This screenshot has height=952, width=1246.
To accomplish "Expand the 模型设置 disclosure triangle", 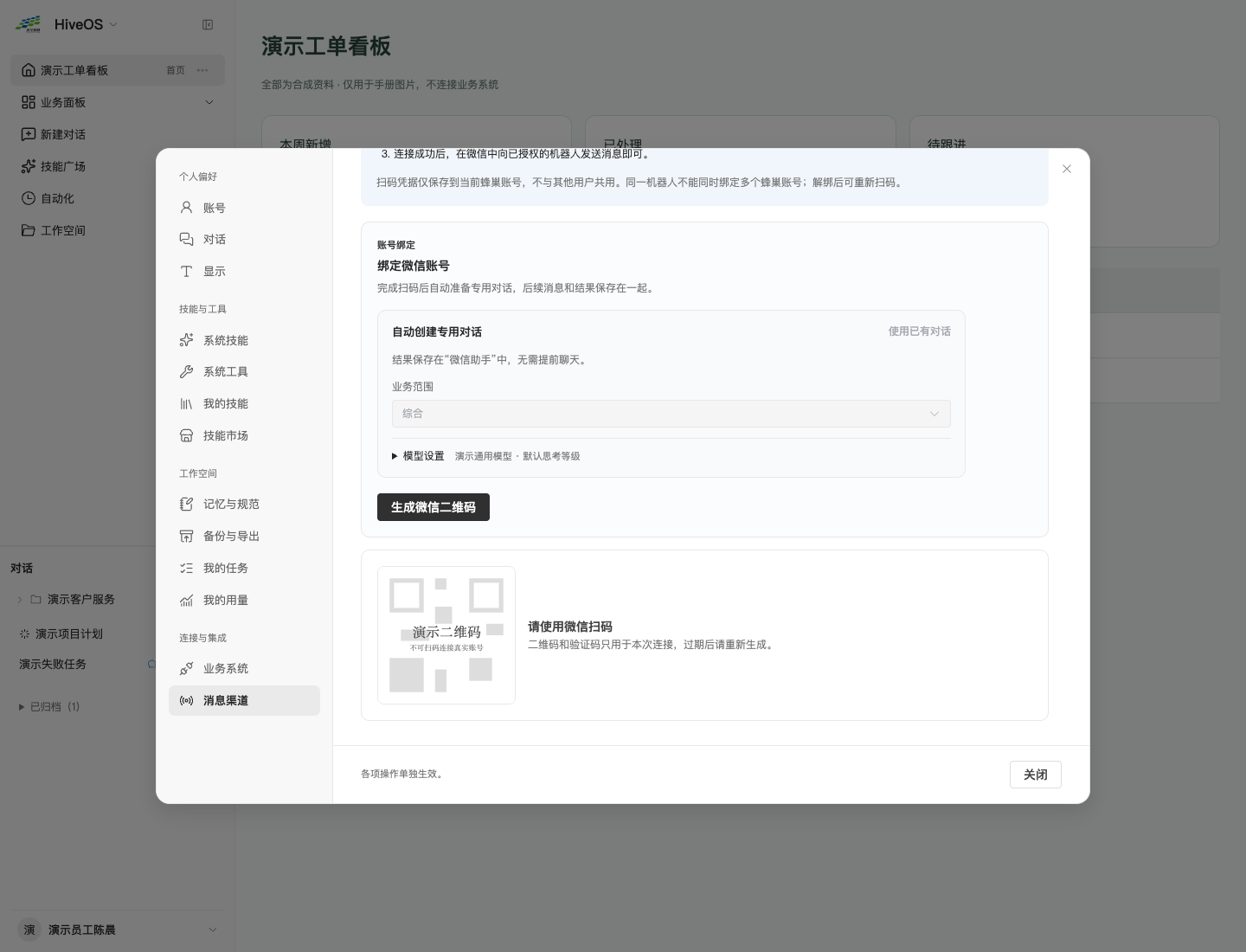I will point(395,456).
